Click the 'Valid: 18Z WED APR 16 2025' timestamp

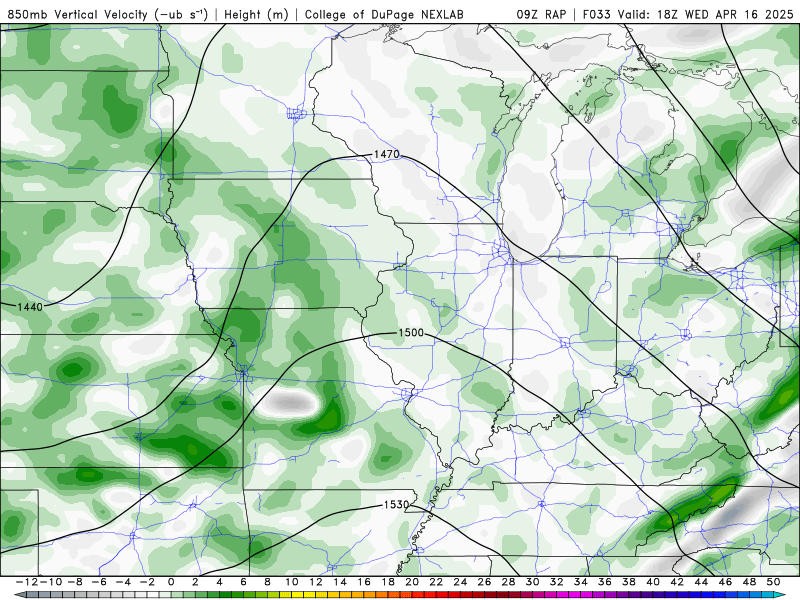[x=706, y=14]
